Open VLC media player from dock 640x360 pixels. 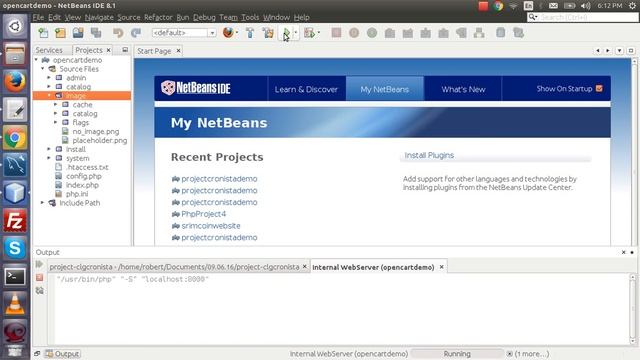pos(15,304)
